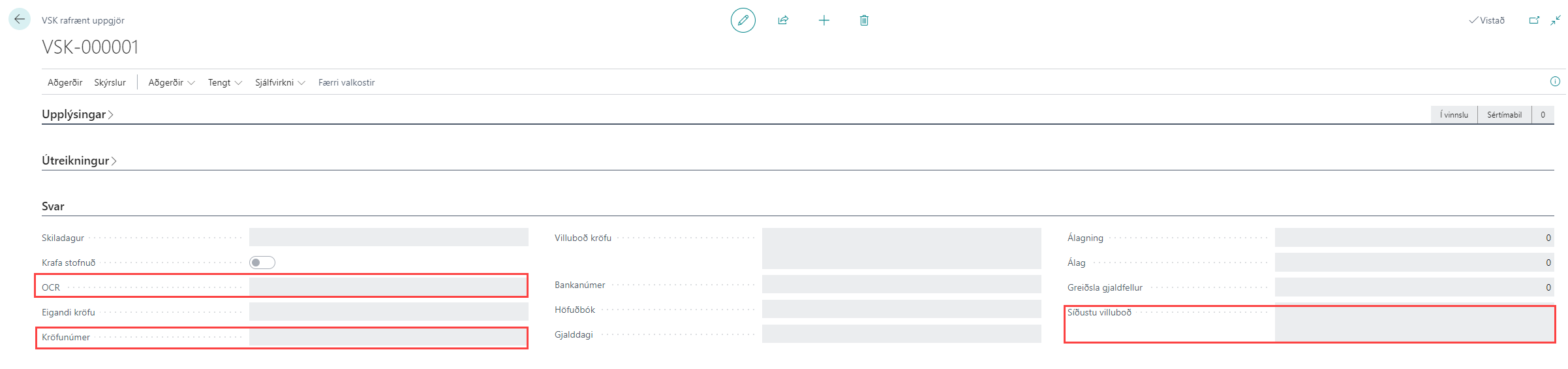
Task: Click the pencil edit icon
Action: [x=743, y=20]
